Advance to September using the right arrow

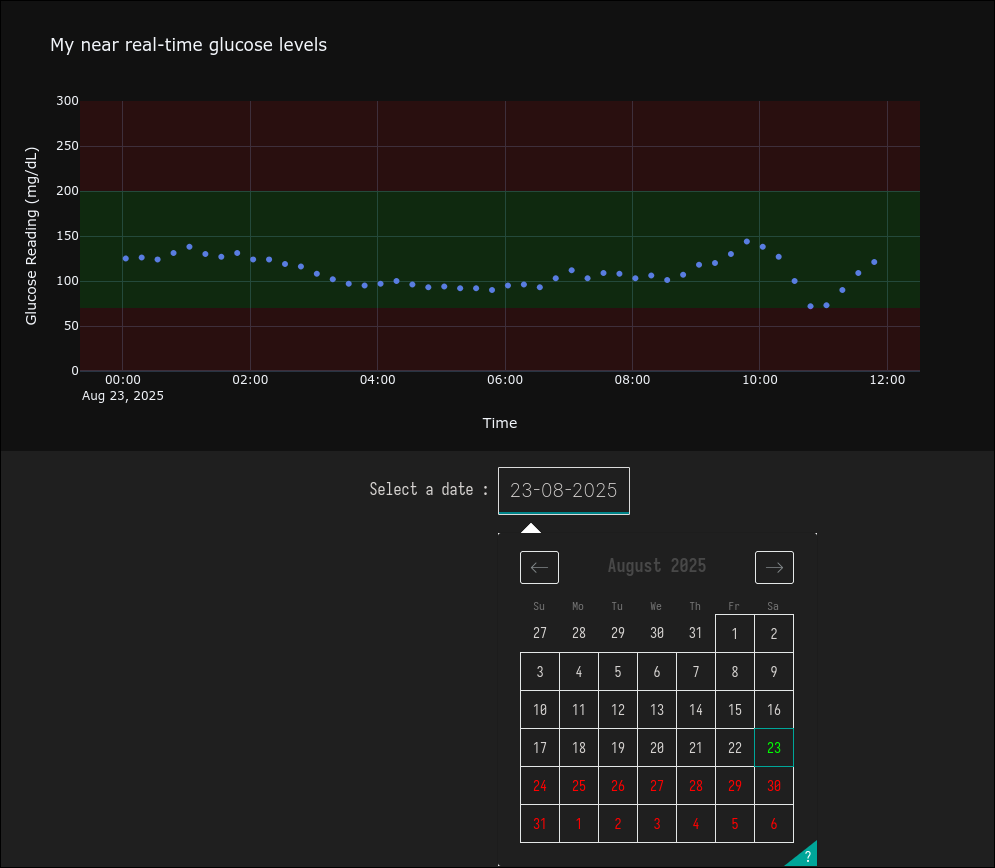tap(773, 567)
